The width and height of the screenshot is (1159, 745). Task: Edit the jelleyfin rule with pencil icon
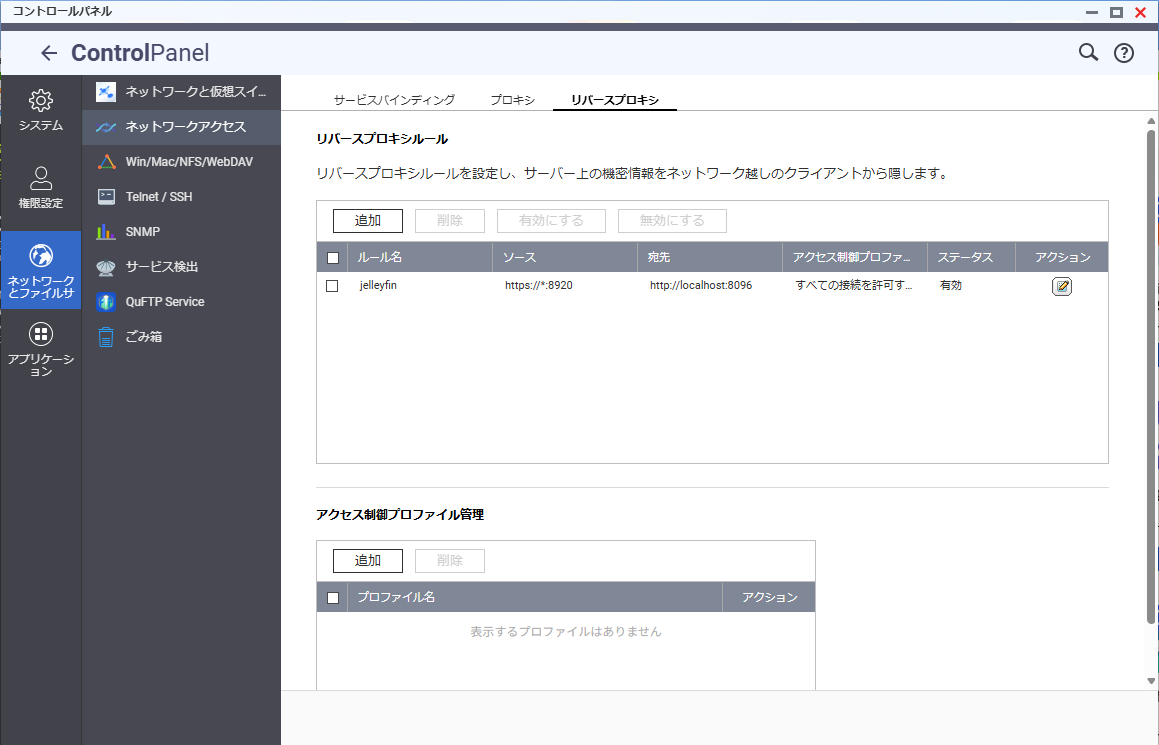pos(1061,287)
